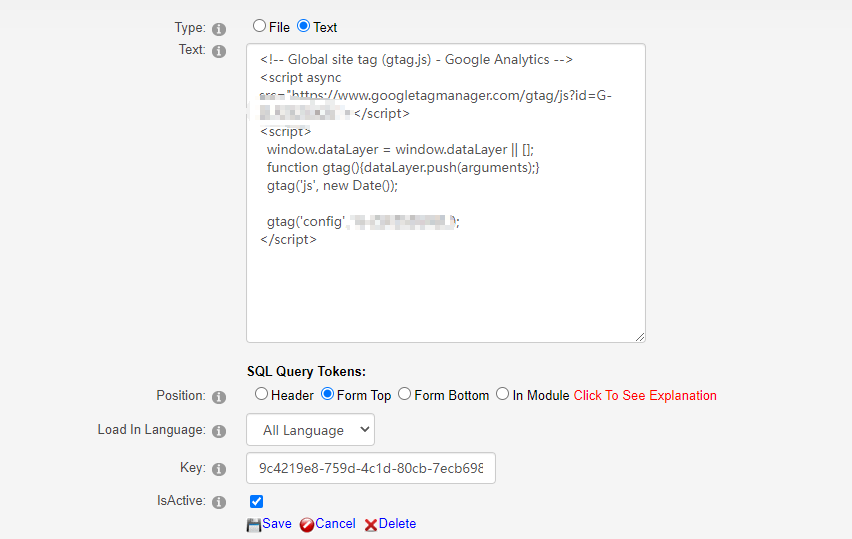Screen dimensions: 852x539
Task: Uncheck the IsActive checkbox
Action: [256, 502]
